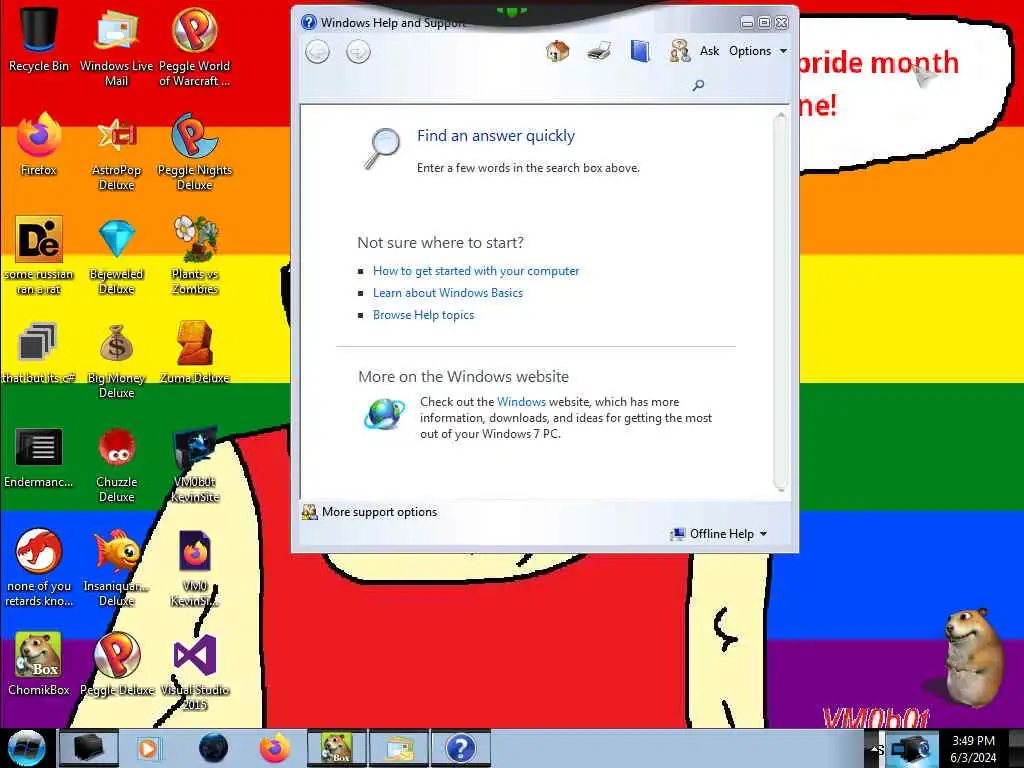The width and height of the screenshot is (1024, 768).
Task: Select the Firefox desktop shortcut
Action: click(39, 144)
